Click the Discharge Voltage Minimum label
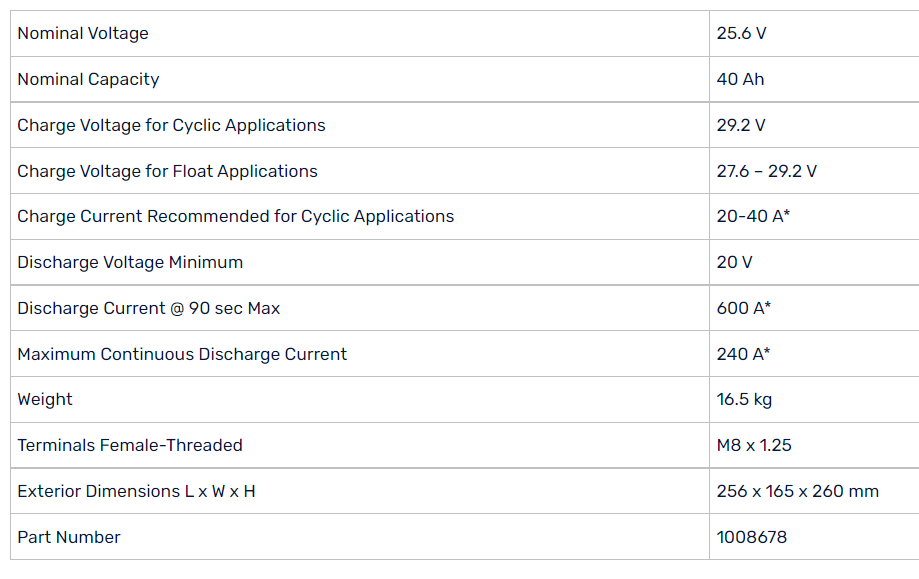The width and height of the screenshot is (919, 579). point(130,263)
